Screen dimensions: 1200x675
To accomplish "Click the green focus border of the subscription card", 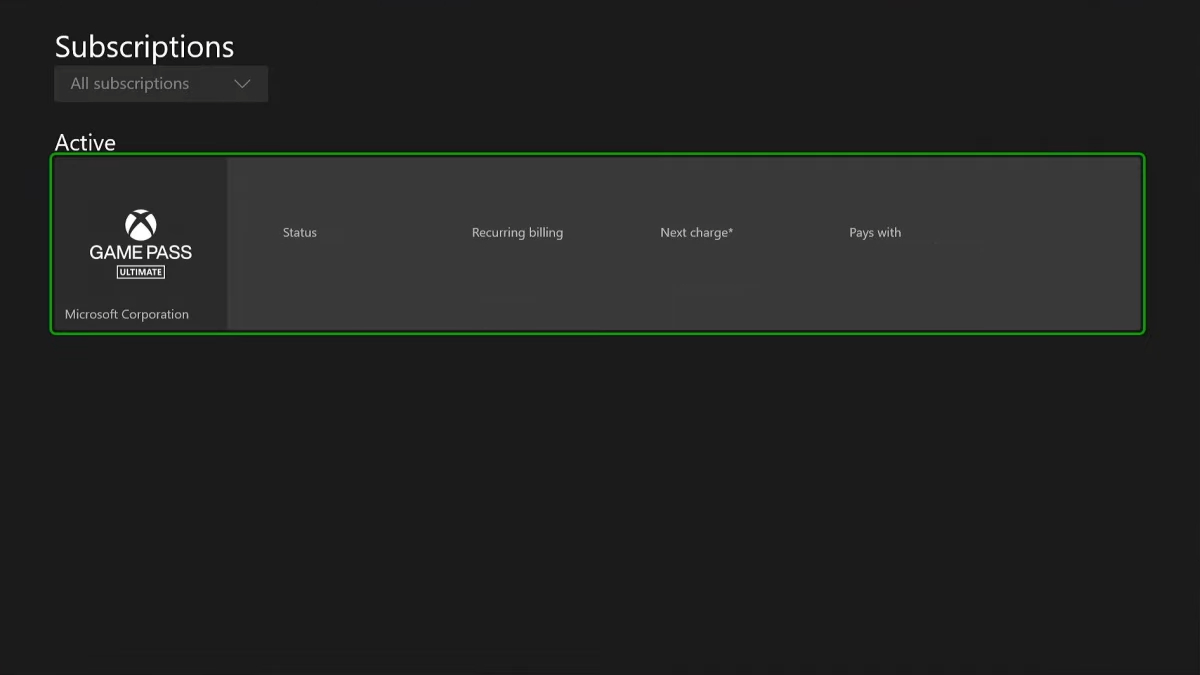I will click(597, 156).
